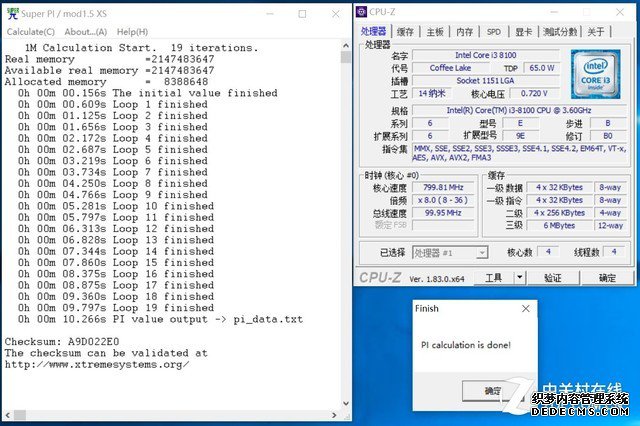Click the 'Allocated memory = 8388648' line
Screen dimensions: 640x426
click(107, 82)
